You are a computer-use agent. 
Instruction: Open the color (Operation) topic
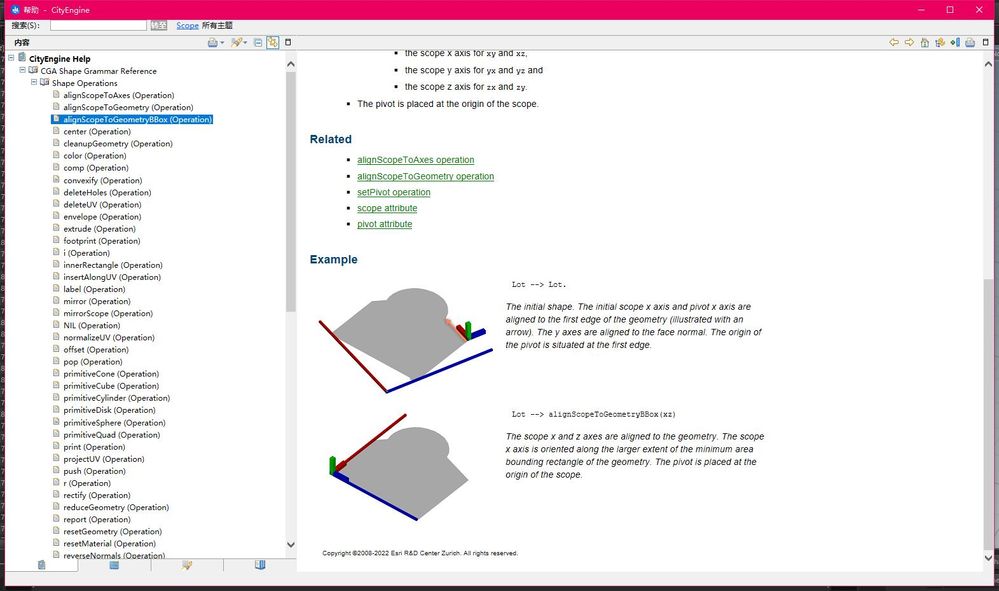tap(94, 156)
